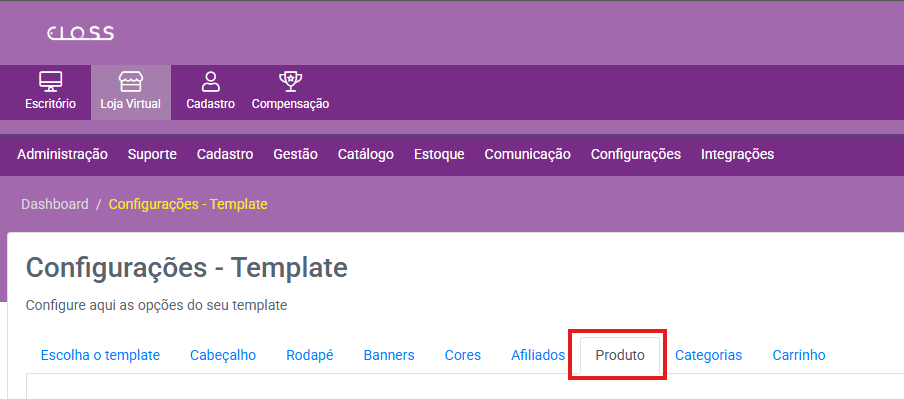
Task: Click the Escritório monitor icon
Action: coord(51,82)
